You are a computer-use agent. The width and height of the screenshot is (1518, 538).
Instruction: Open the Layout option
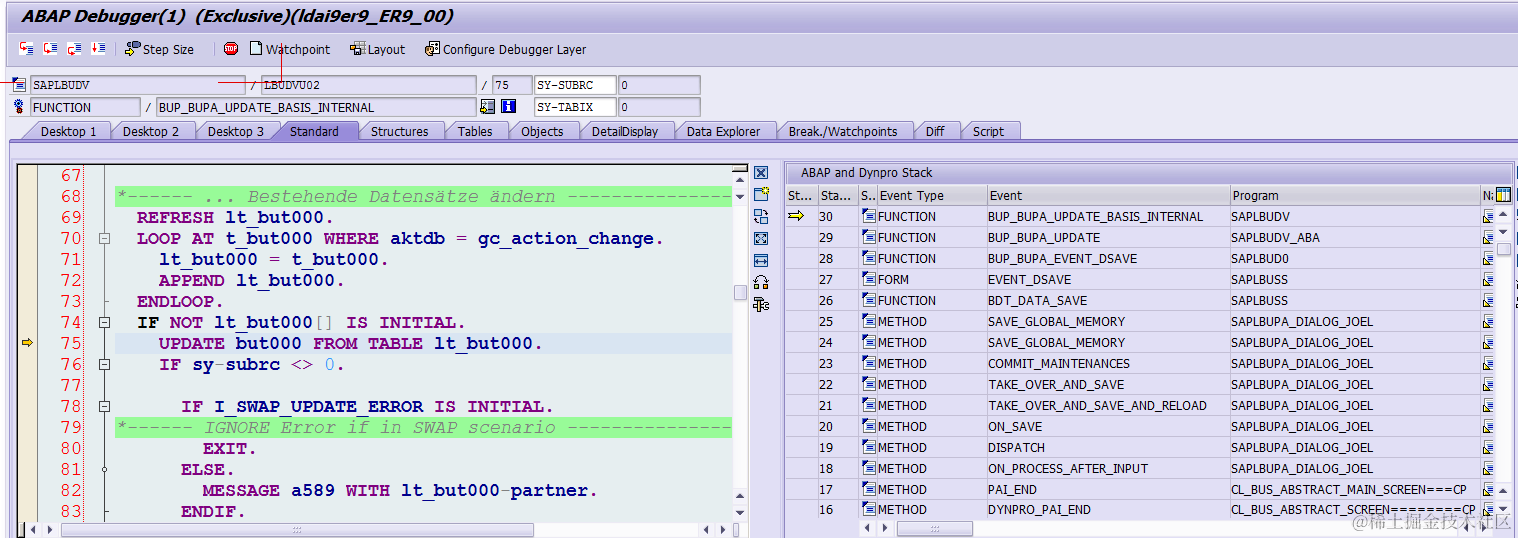[377, 49]
